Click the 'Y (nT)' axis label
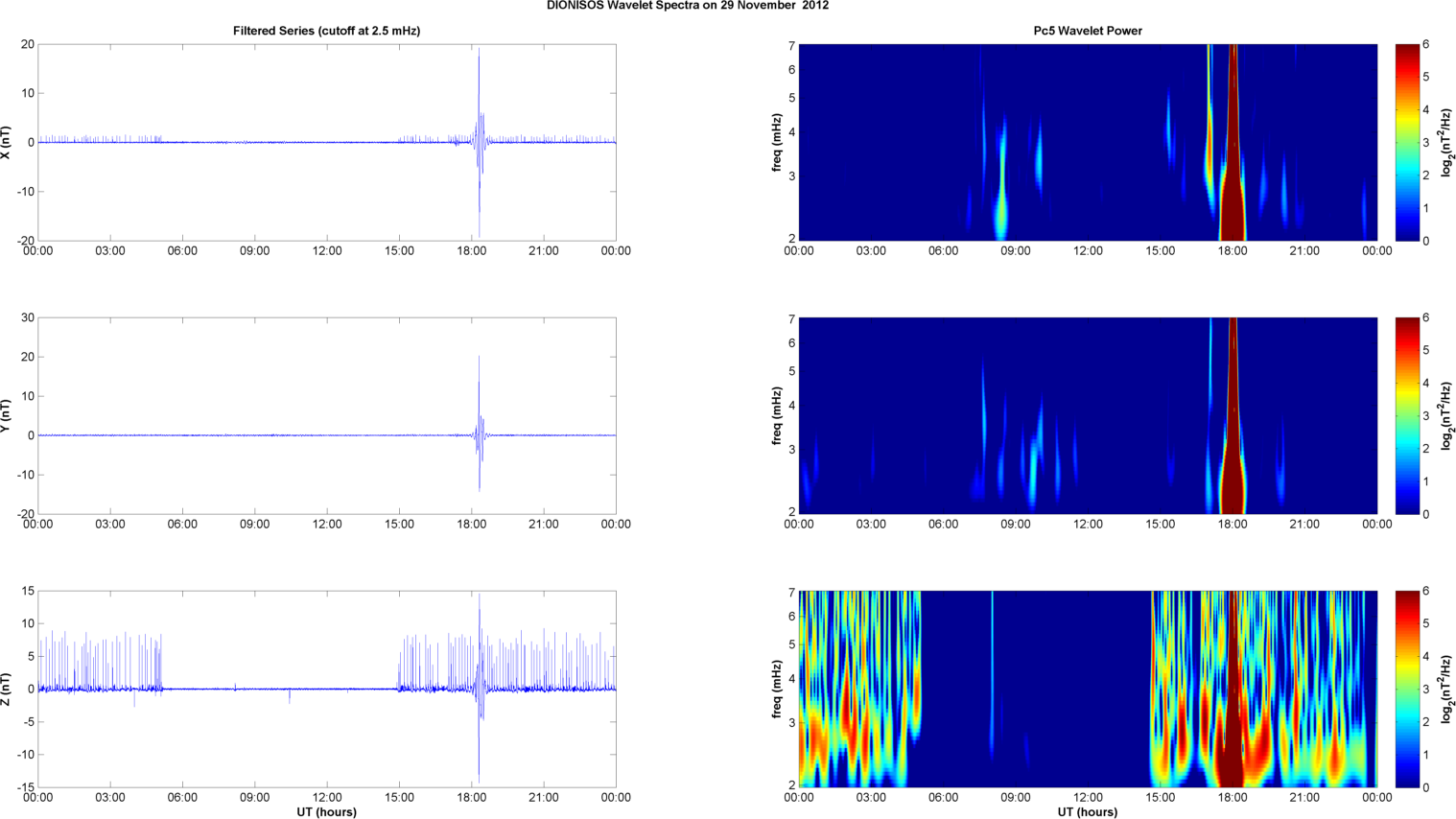Screen dimensions: 1456x819 pyautogui.click(x=6, y=416)
